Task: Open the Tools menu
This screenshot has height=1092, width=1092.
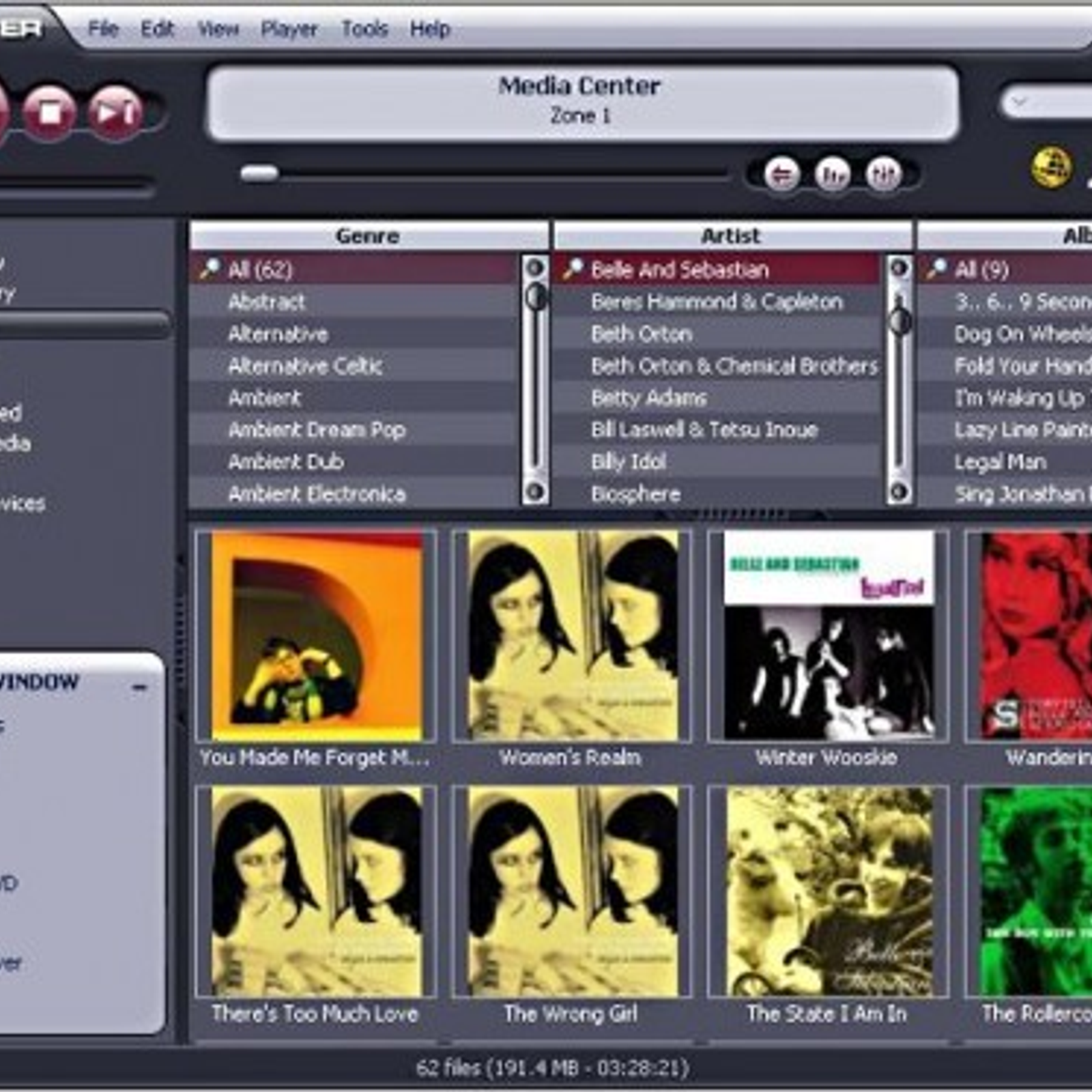Action: coord(364,29)
